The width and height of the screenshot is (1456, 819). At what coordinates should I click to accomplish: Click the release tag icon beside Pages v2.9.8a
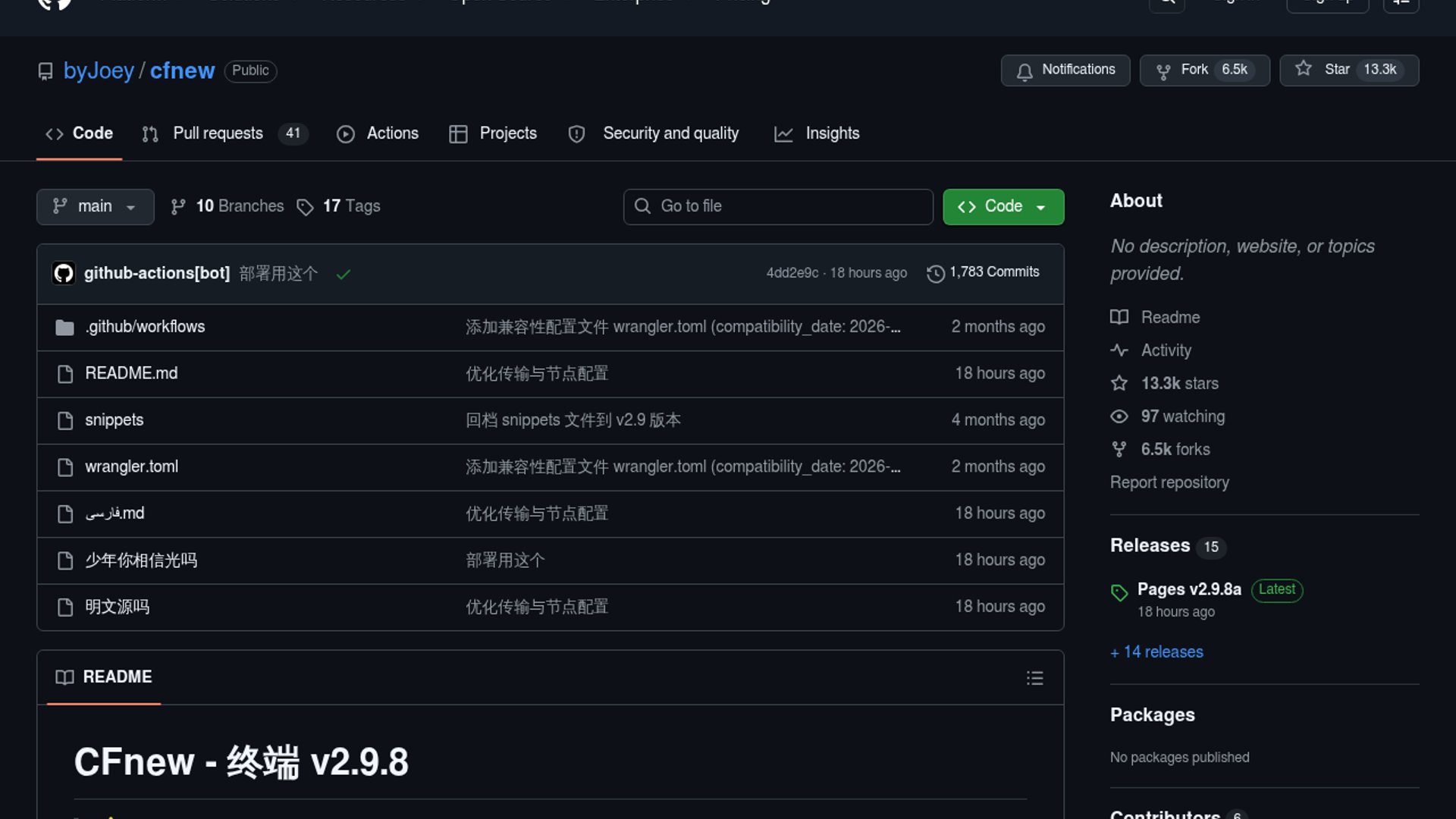1119,592
